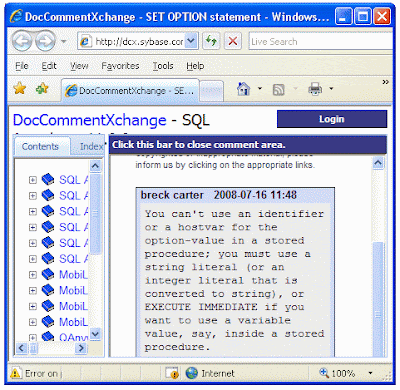This screenshot has height=390, width=400.
Task: Open the QAny contents link
Action: pos(73,337)
